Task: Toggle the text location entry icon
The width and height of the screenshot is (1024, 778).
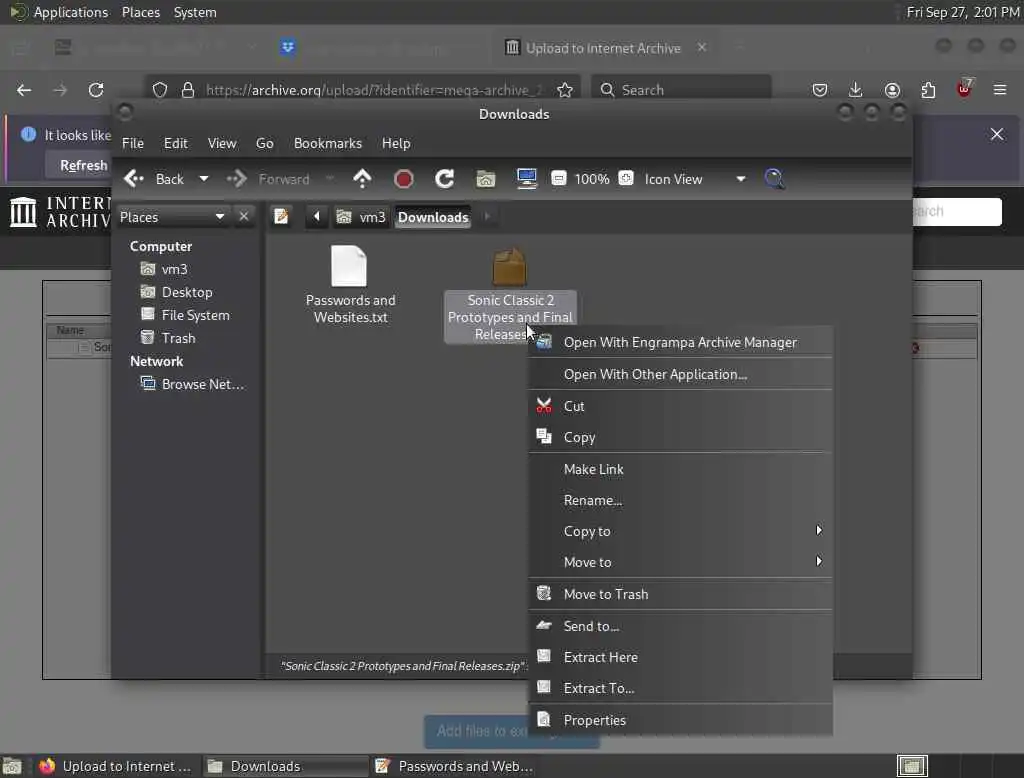Action: coord(281,216)
